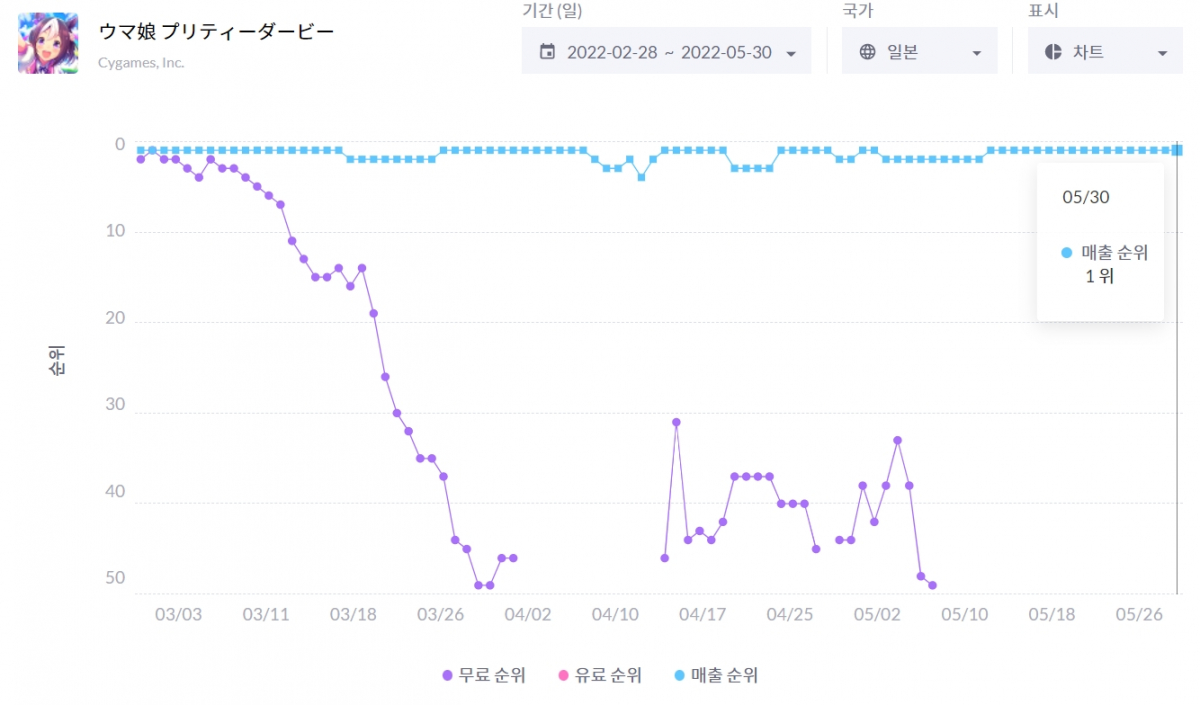Open the 표시 display type dropdown
This screenshot has height=705, width=1200.
[x=1105, y=51]
